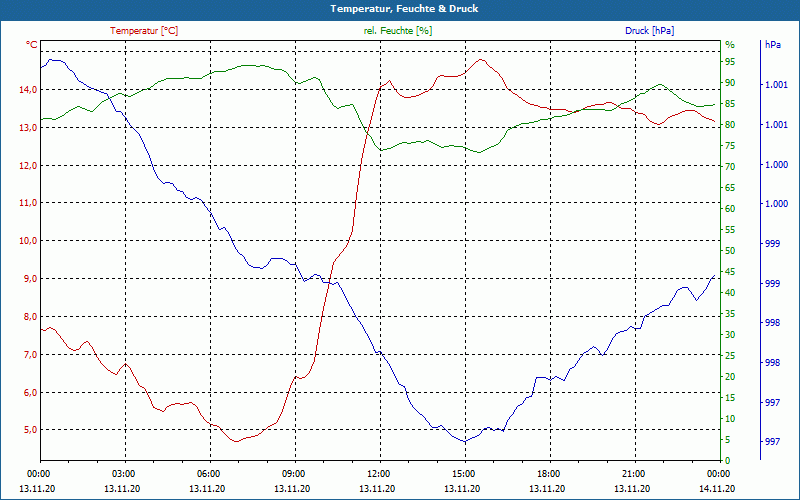Screen dimensions: 800x500
Task: Click the '11,0' temperature axis value
Action: click(x=28, y=203)
